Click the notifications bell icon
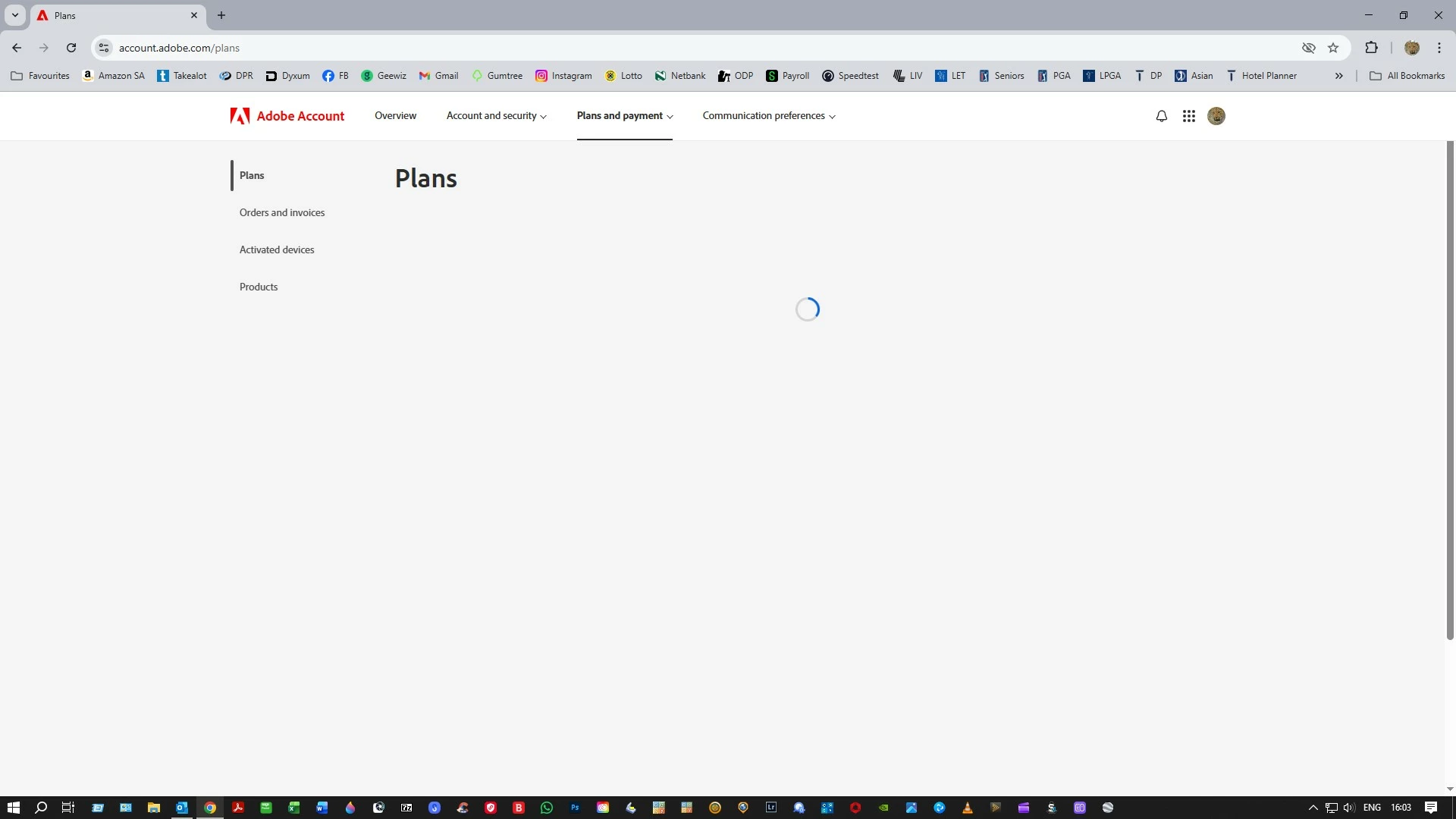The width and height of the screenshot is (1456, 819). pos(1161,116)
